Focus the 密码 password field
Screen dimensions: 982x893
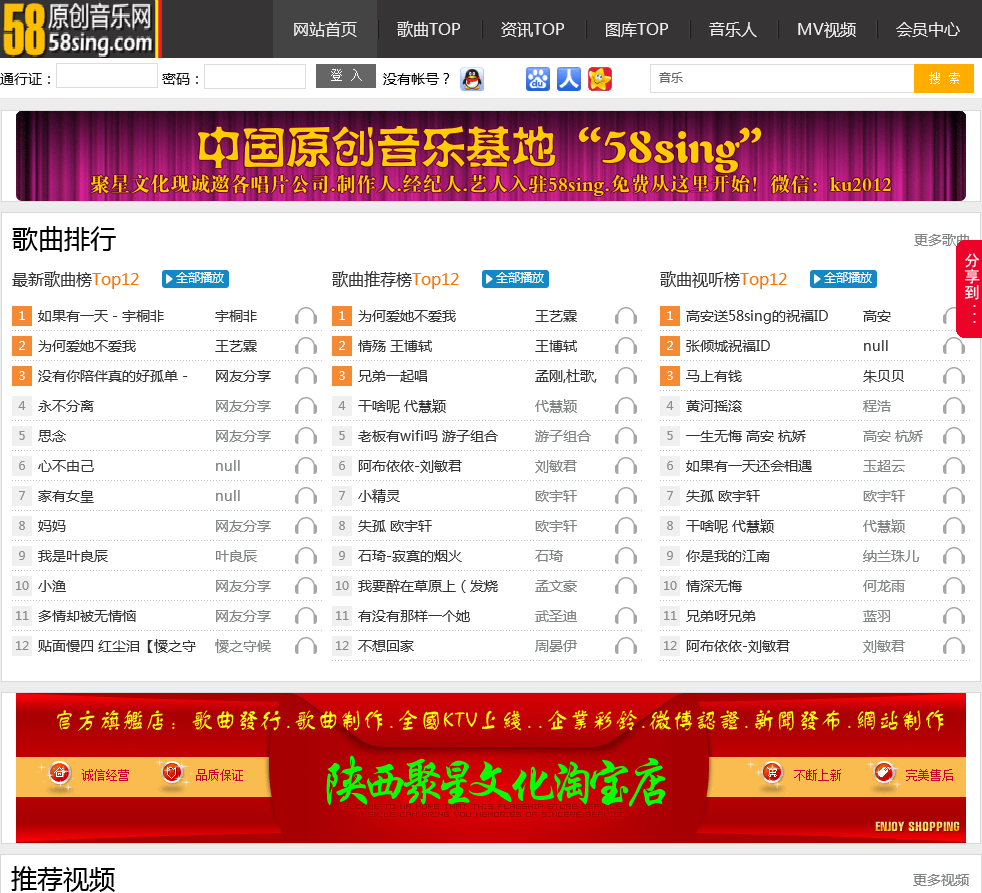click(255, 76)
